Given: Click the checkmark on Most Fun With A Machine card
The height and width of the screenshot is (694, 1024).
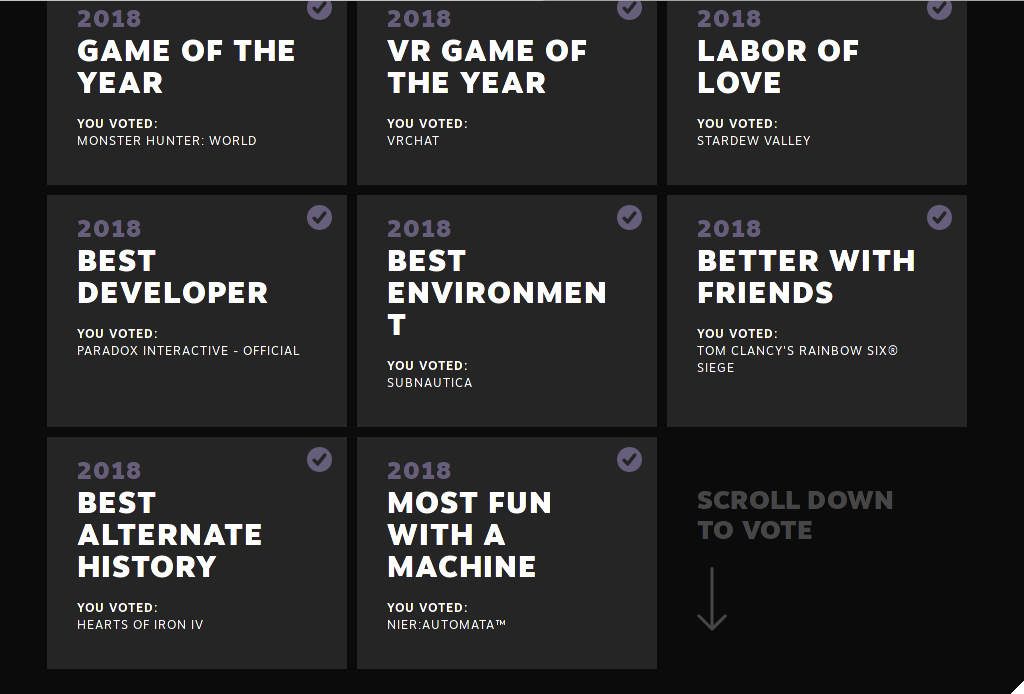Looking at the screenshot, I should 630,460.
